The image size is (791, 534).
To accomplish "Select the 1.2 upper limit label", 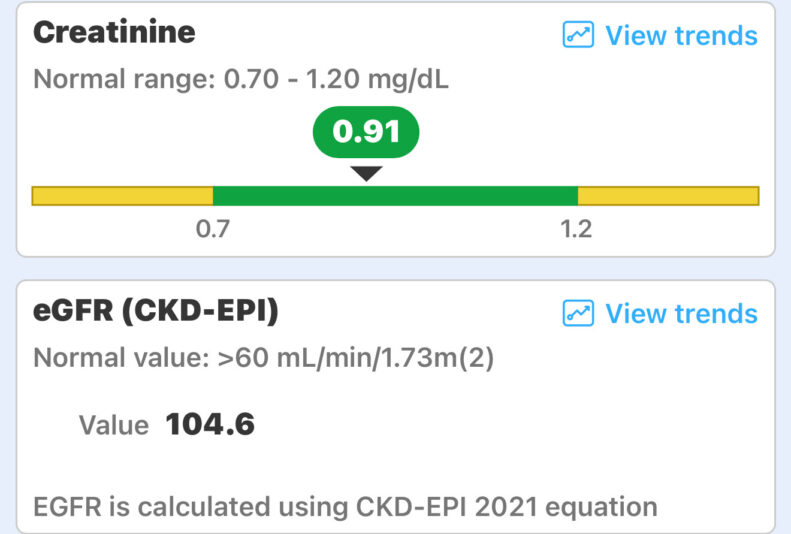I will 576,229.
